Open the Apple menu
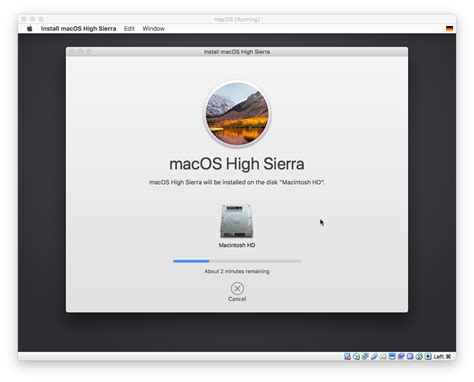 (30, 29)
